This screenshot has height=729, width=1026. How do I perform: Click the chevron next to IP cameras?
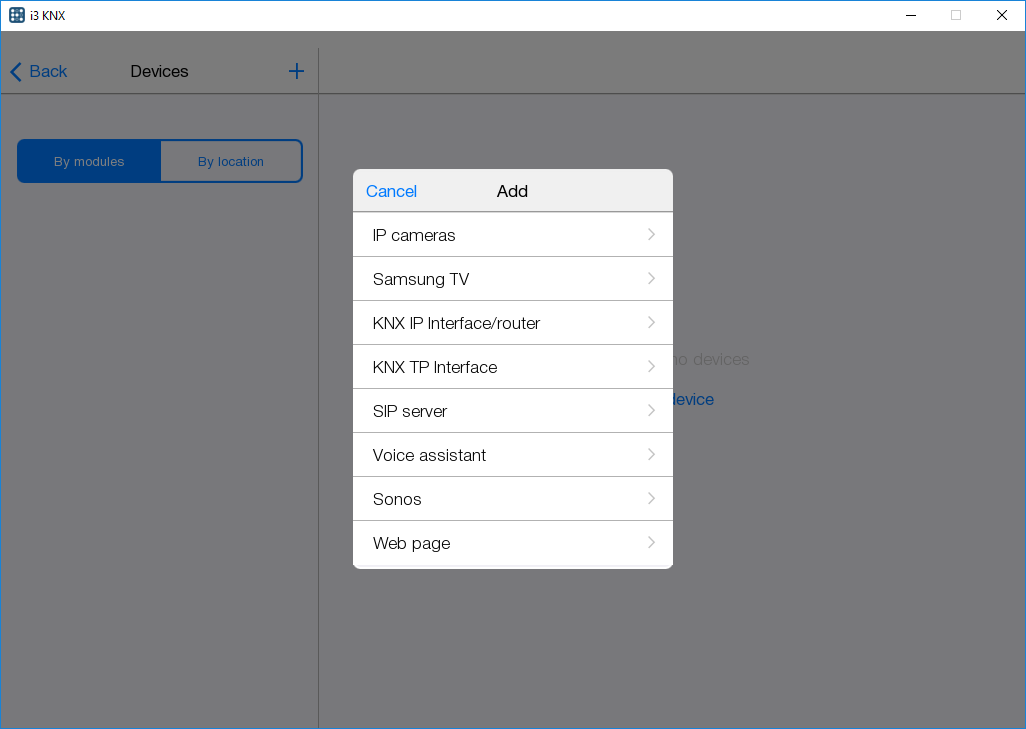tap(651, 235)
